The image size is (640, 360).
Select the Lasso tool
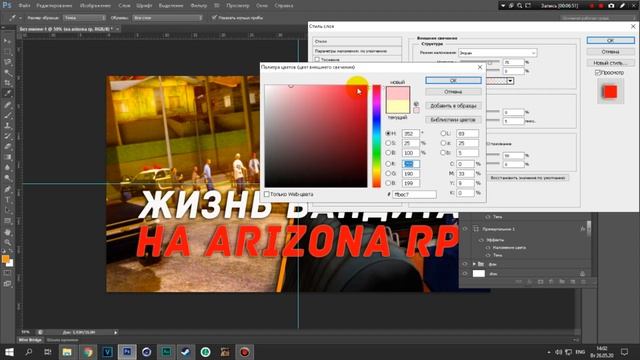tap(7, 62)
